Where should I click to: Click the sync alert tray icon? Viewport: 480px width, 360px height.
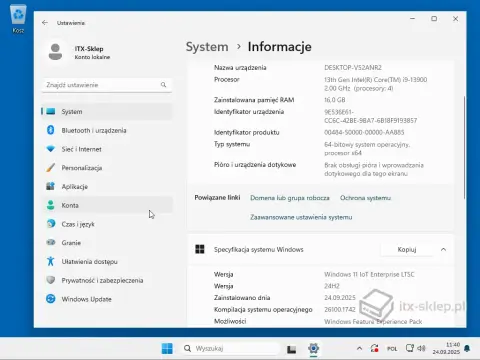pyautogui.click(x=375, y=348)
